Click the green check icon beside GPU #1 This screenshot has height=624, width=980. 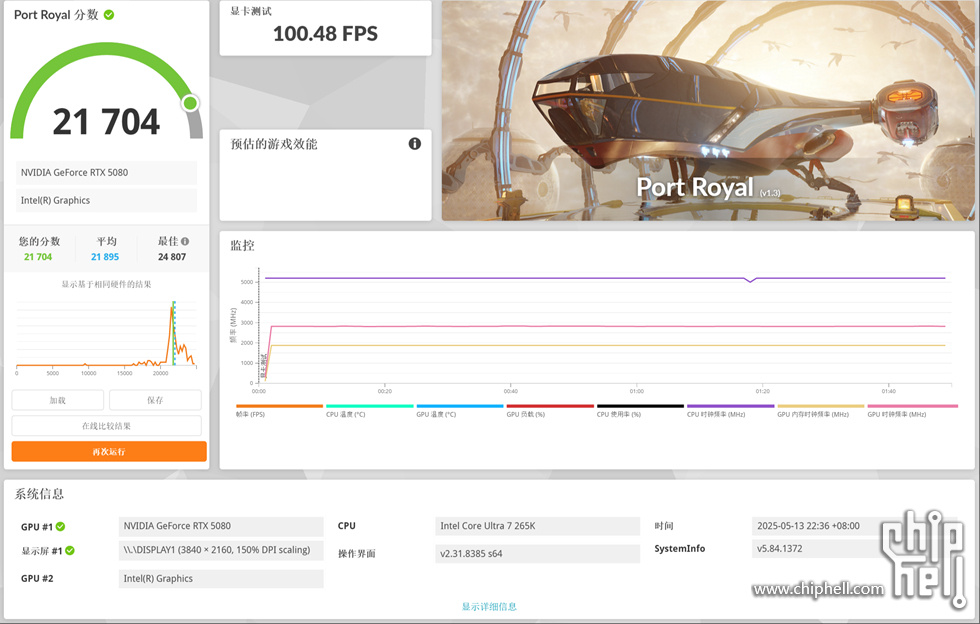click(61, 526)
